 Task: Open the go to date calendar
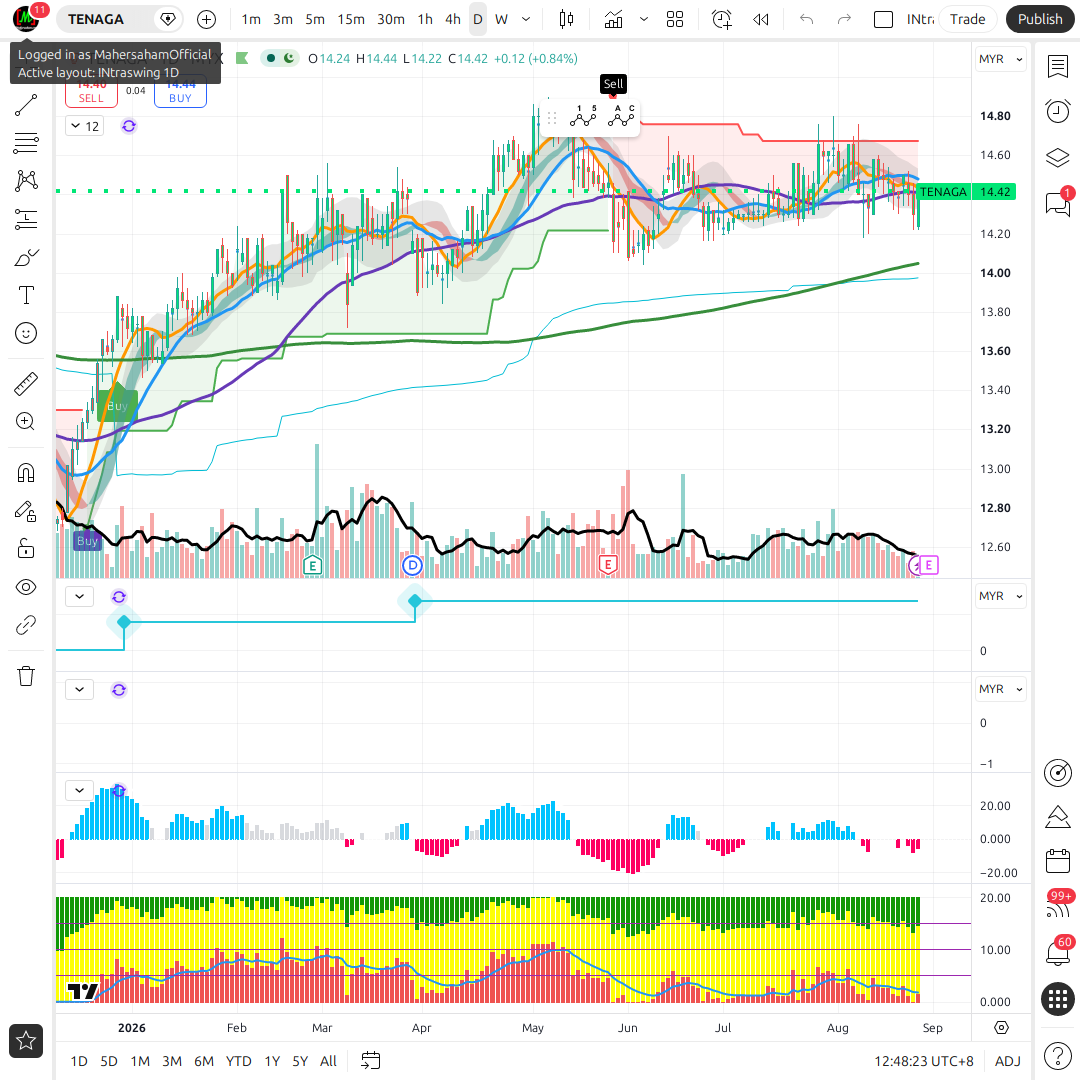click(x=371, y=1061)
